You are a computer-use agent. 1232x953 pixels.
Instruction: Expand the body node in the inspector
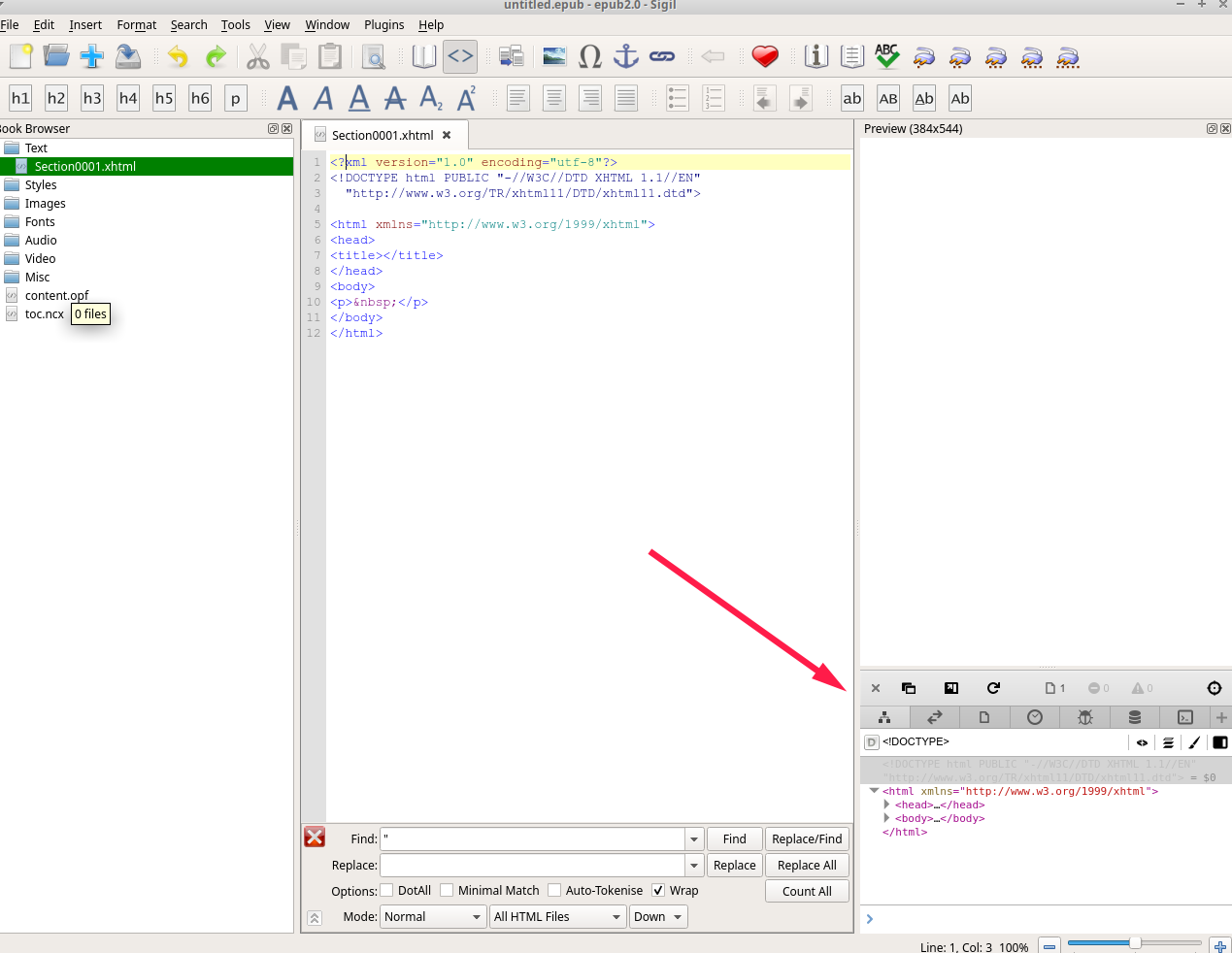(886, 818)
